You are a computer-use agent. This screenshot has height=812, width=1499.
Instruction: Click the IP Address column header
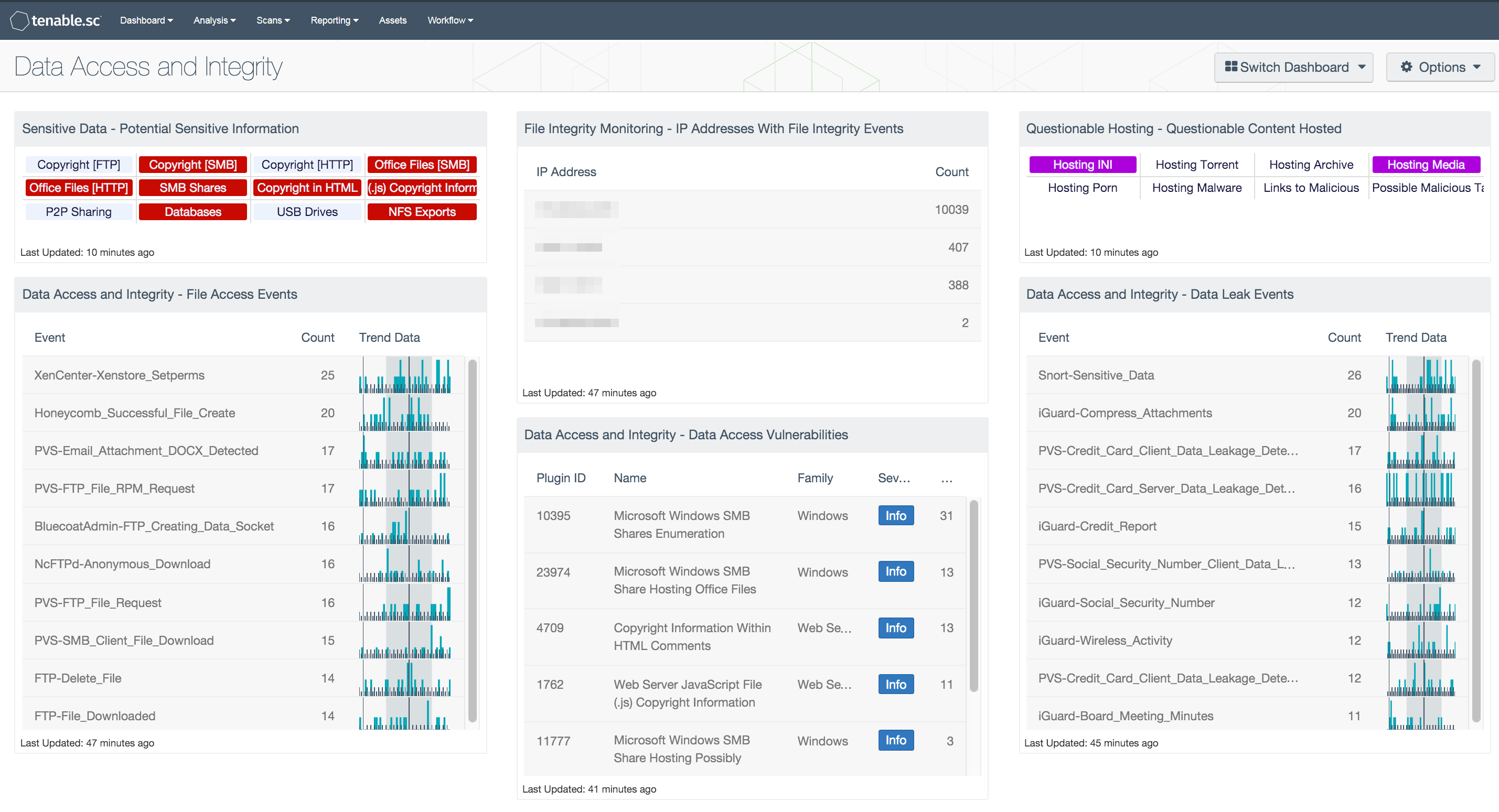pyautogui.click(x=566, y=172)
